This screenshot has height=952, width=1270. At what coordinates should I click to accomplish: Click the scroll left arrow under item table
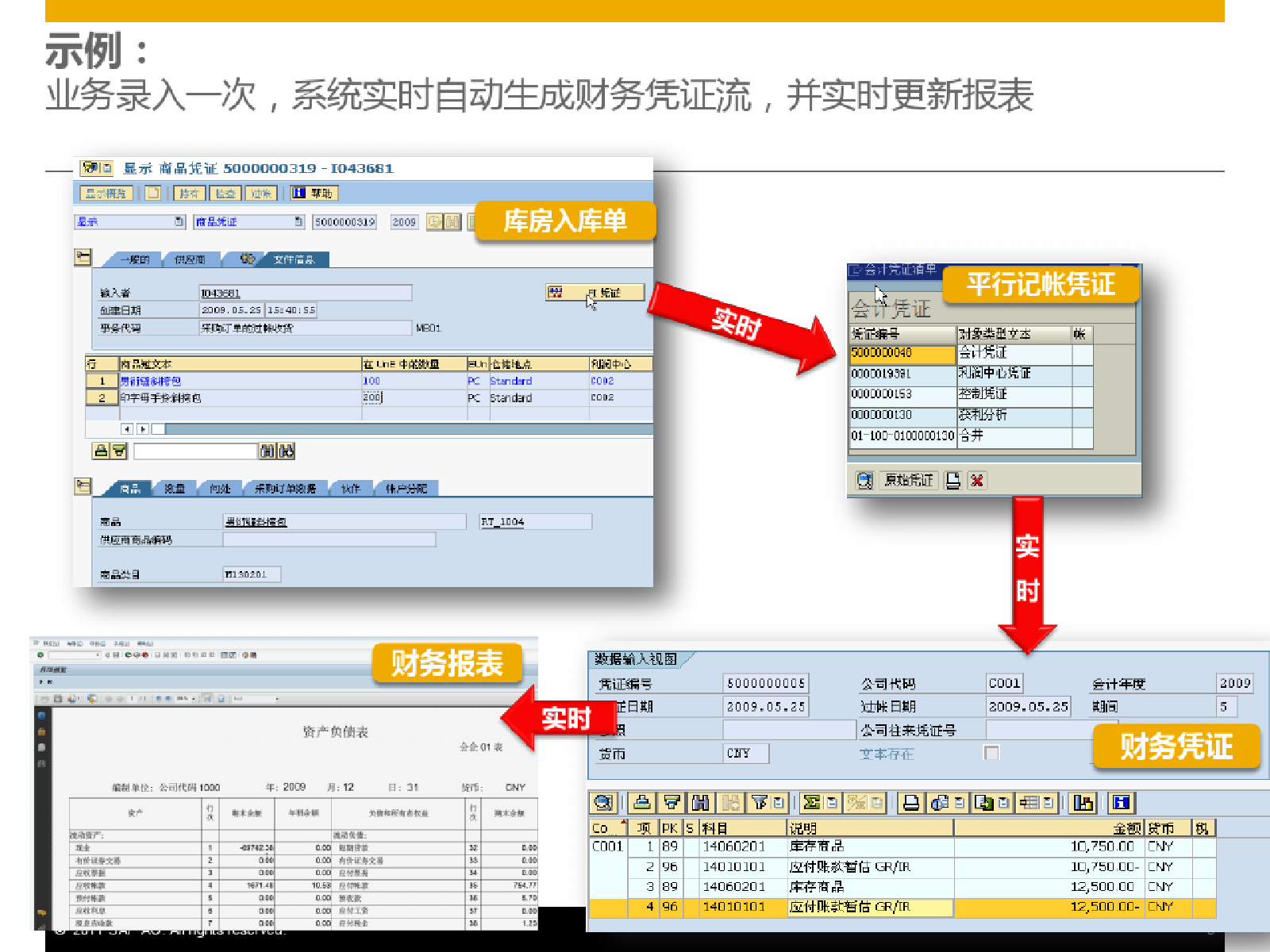tap(127, 429)
